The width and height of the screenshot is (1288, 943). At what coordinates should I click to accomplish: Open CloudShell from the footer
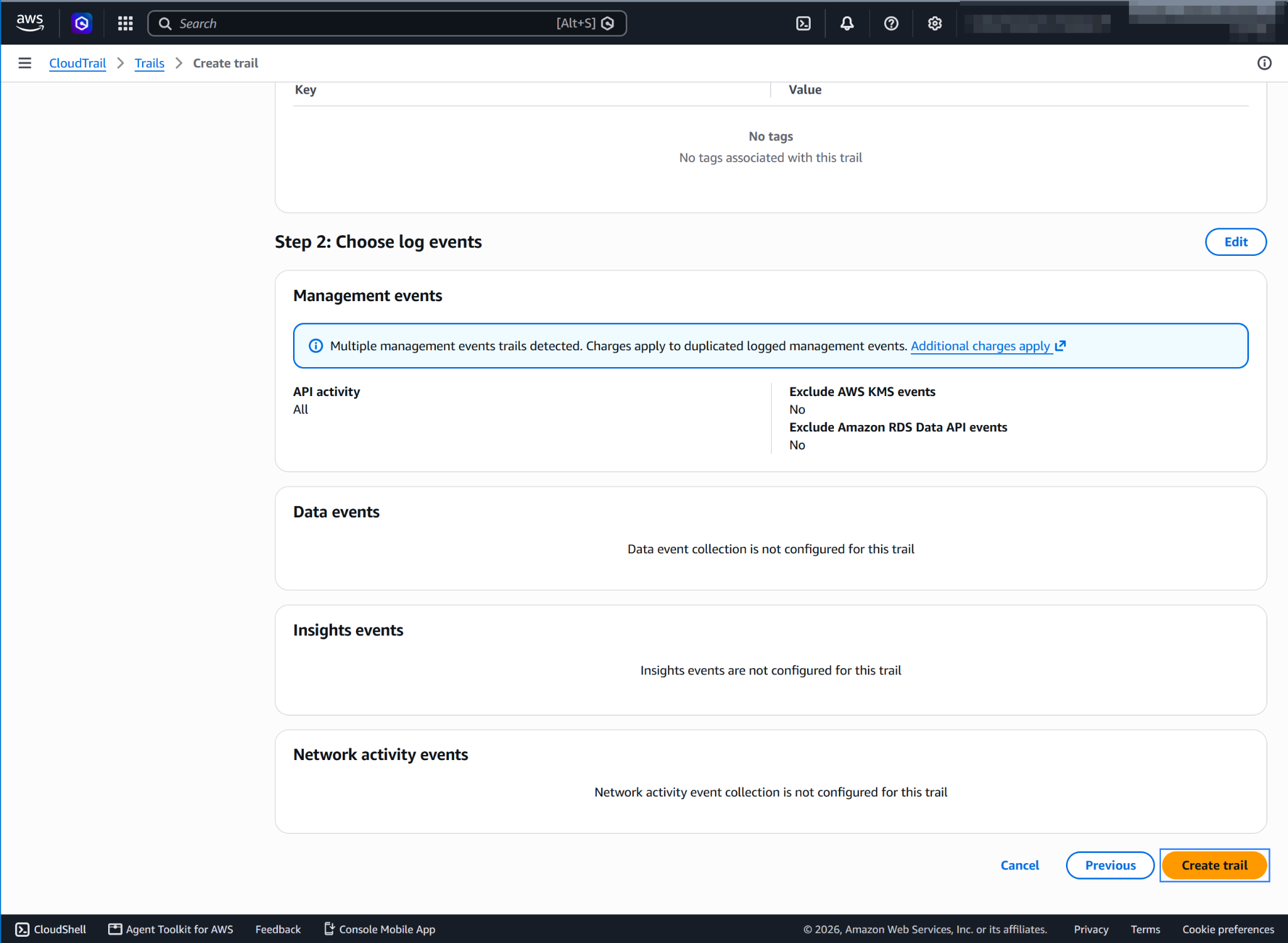[x=50, y=929]
